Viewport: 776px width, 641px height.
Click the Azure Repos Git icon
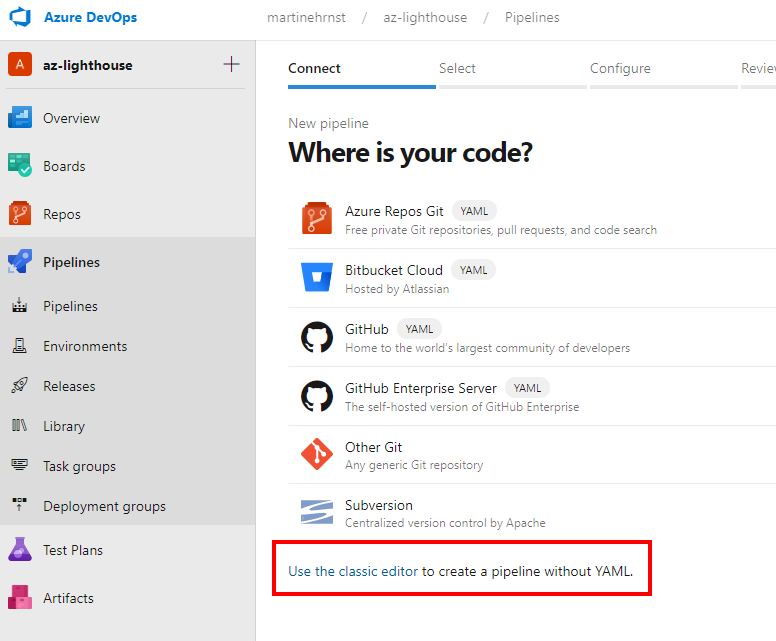pos(317,218)
